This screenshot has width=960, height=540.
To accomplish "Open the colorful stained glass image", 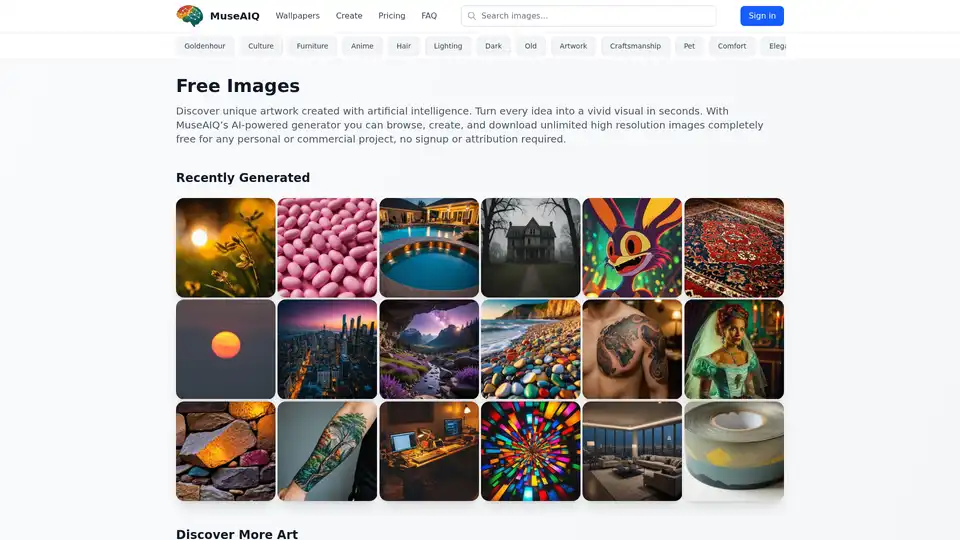I will point(530,451).
